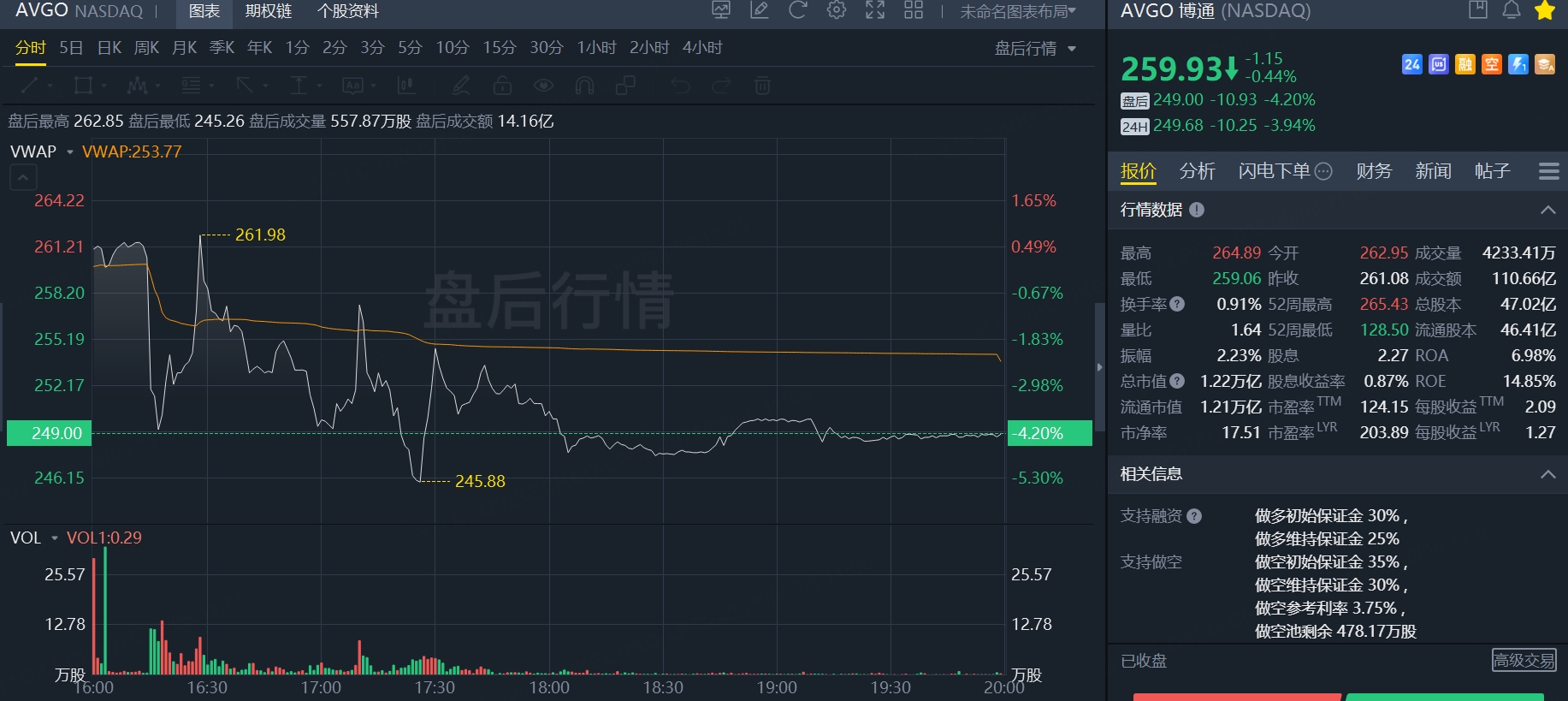Open options circle next to 闪电下单

coord(1323,171)
